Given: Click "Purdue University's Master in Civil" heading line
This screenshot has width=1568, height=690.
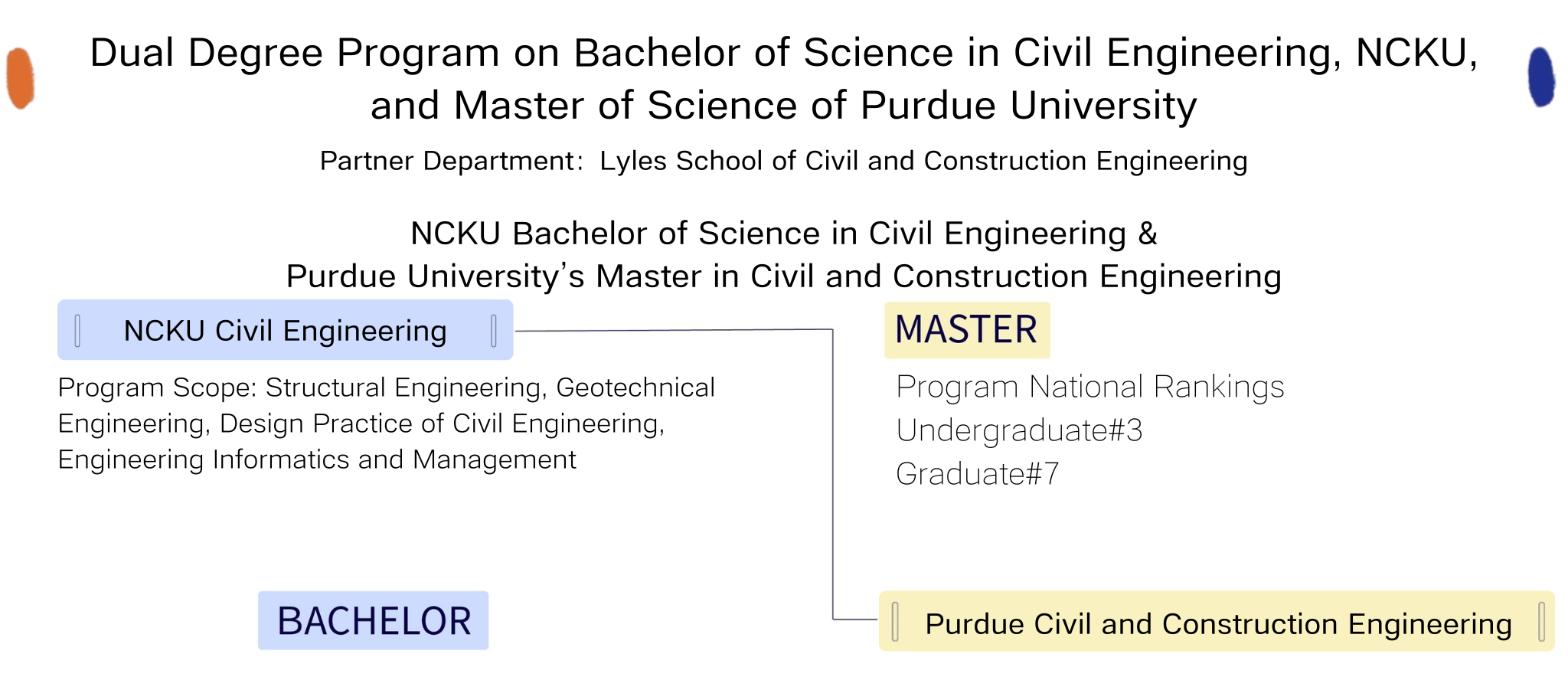Looking at the screenshot, I should 784,276.
